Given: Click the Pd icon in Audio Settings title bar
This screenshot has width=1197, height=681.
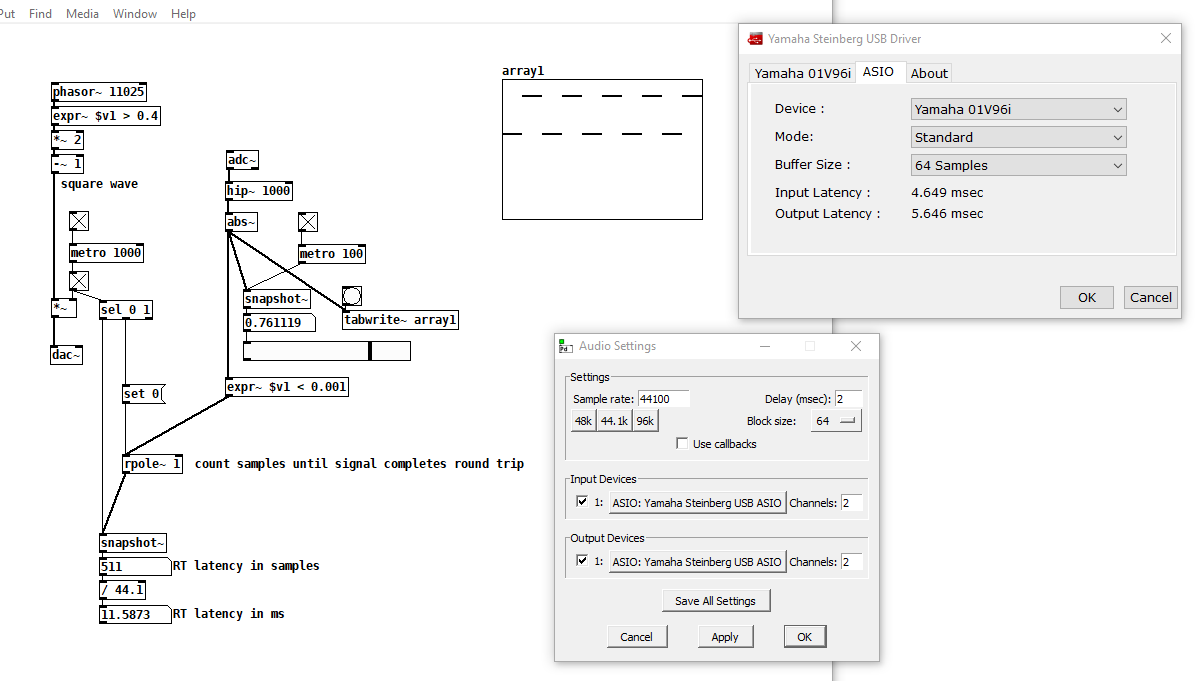Looking at the screenshot, I should pyautogui.click(x=566, y=347).
